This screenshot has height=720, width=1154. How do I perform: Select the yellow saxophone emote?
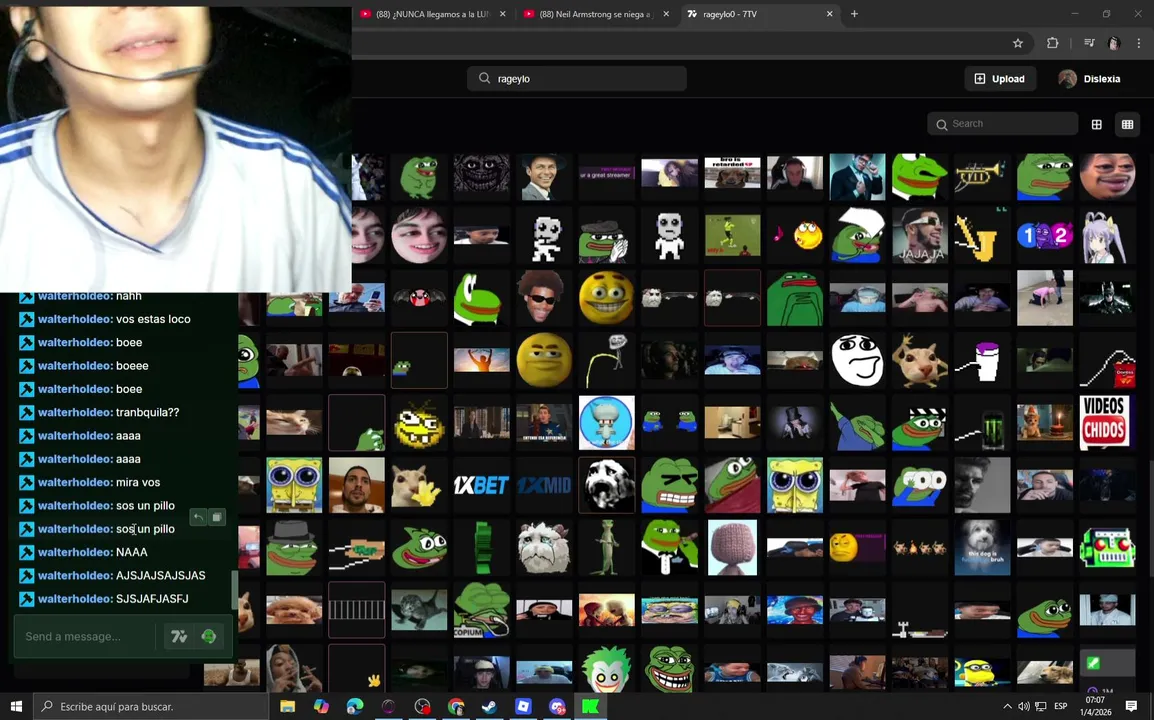(982, 235)
